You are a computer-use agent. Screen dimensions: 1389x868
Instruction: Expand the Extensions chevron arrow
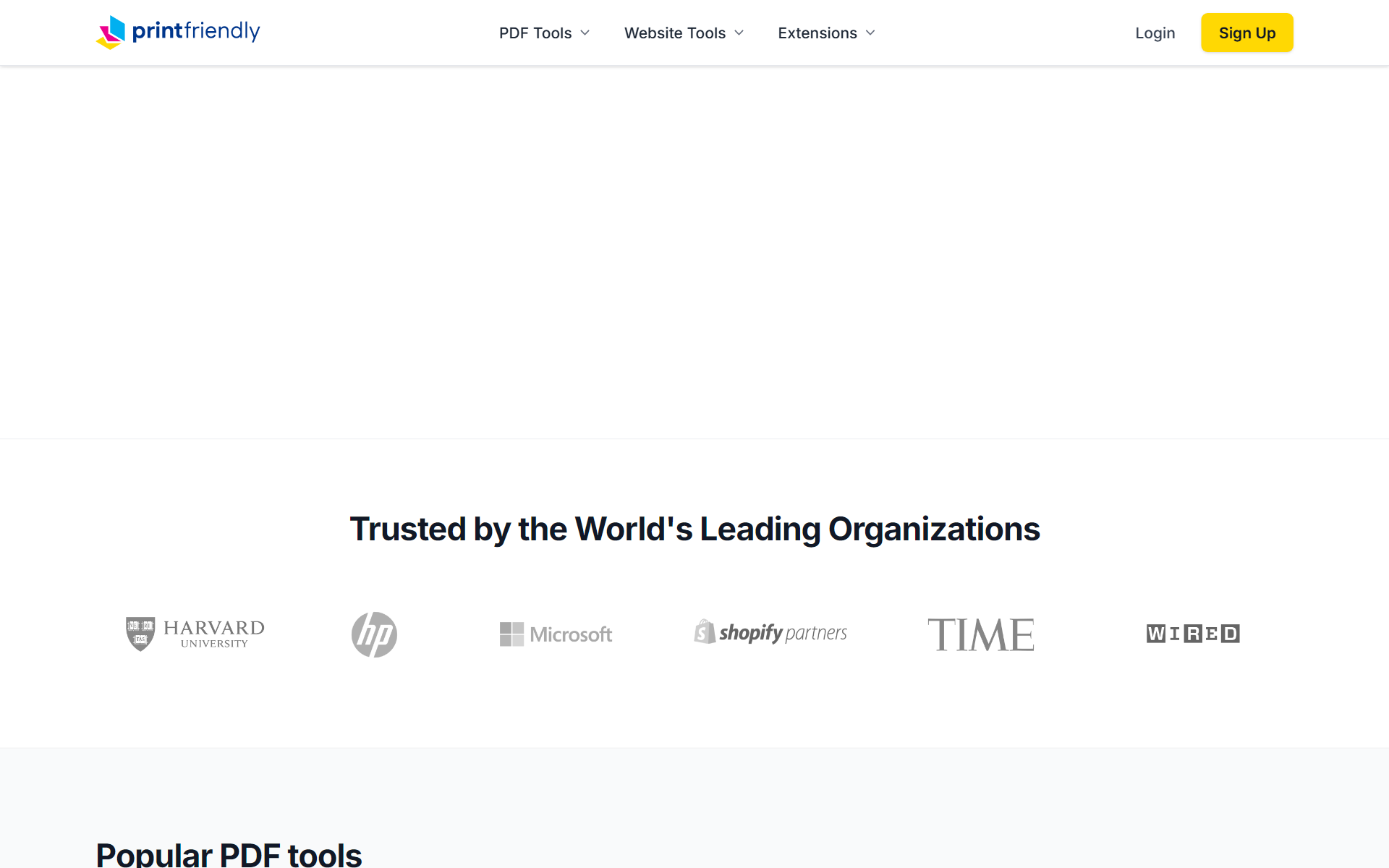870,33
